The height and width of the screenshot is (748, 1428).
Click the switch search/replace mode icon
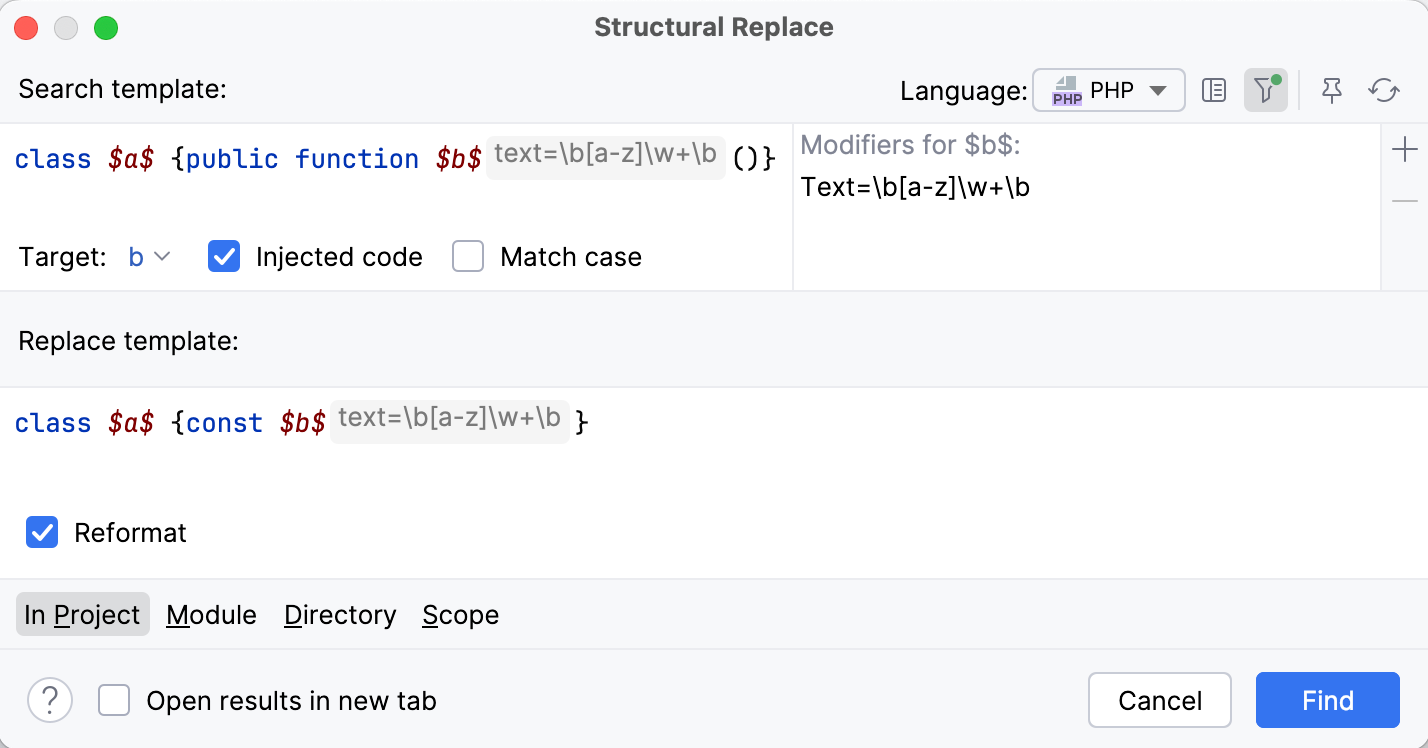[x=1384, y=91]
